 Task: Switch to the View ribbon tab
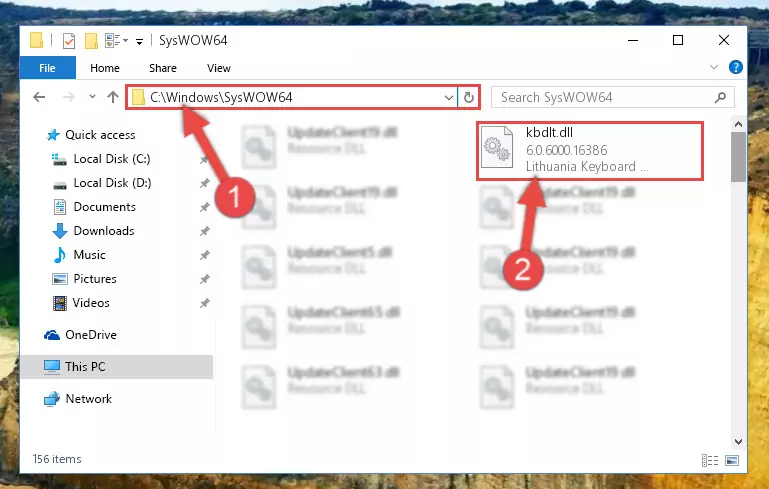coord(219,68)
